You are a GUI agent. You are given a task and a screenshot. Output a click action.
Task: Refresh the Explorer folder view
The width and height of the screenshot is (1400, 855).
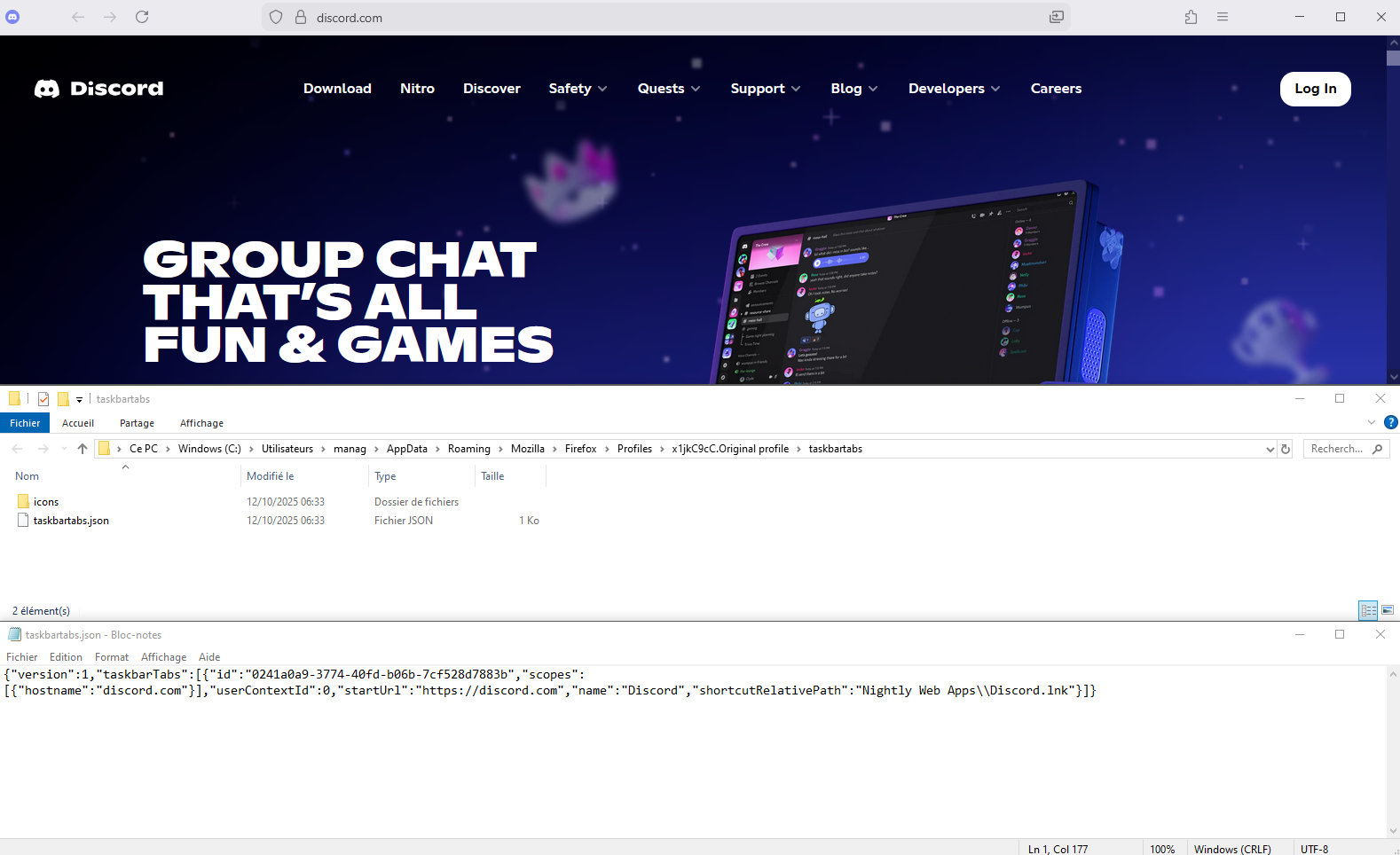coord(1286,449)
